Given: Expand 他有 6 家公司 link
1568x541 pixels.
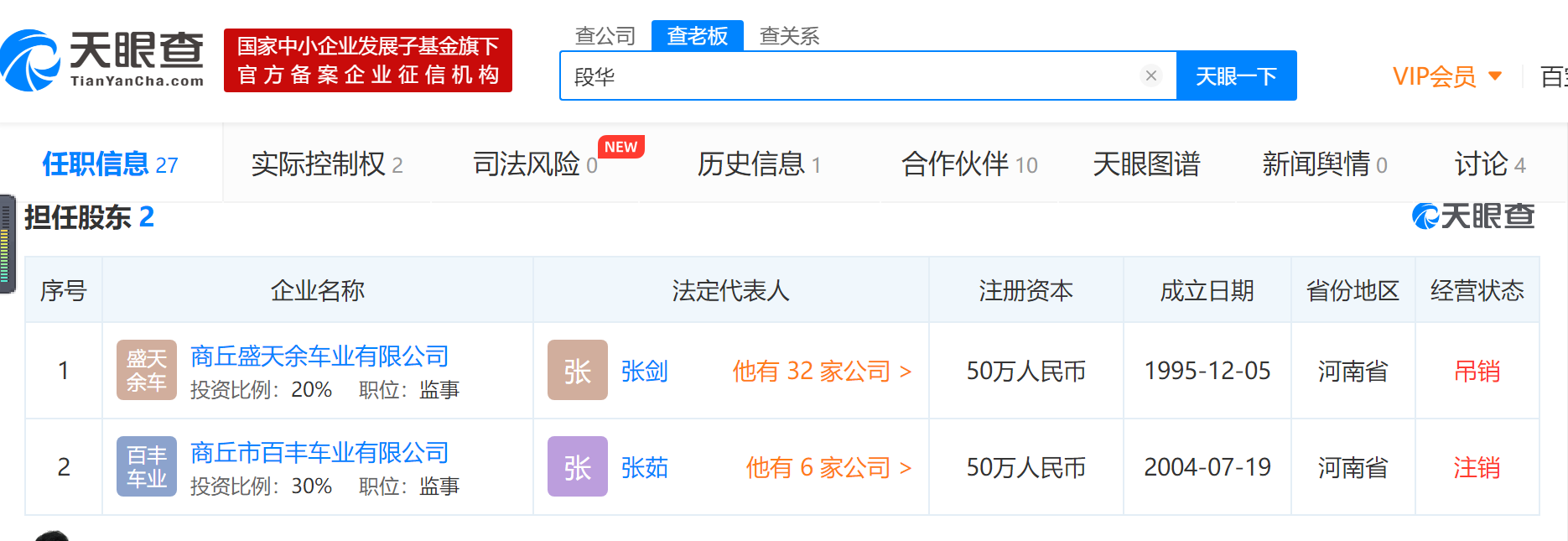Looking at the screenshot, I should [828, 467].
